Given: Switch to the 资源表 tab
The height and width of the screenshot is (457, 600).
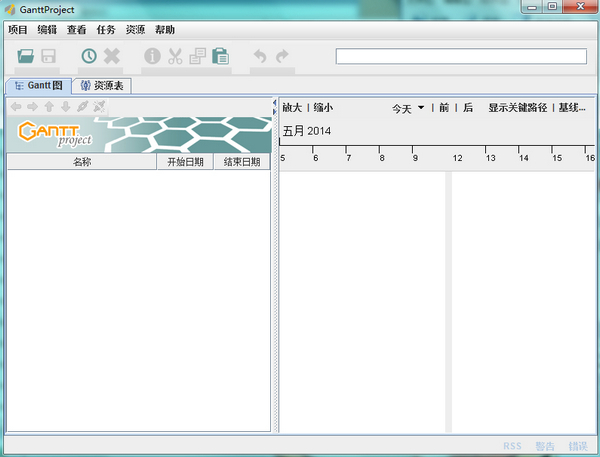Looking at the screenshot, I should tap(102, 85).
